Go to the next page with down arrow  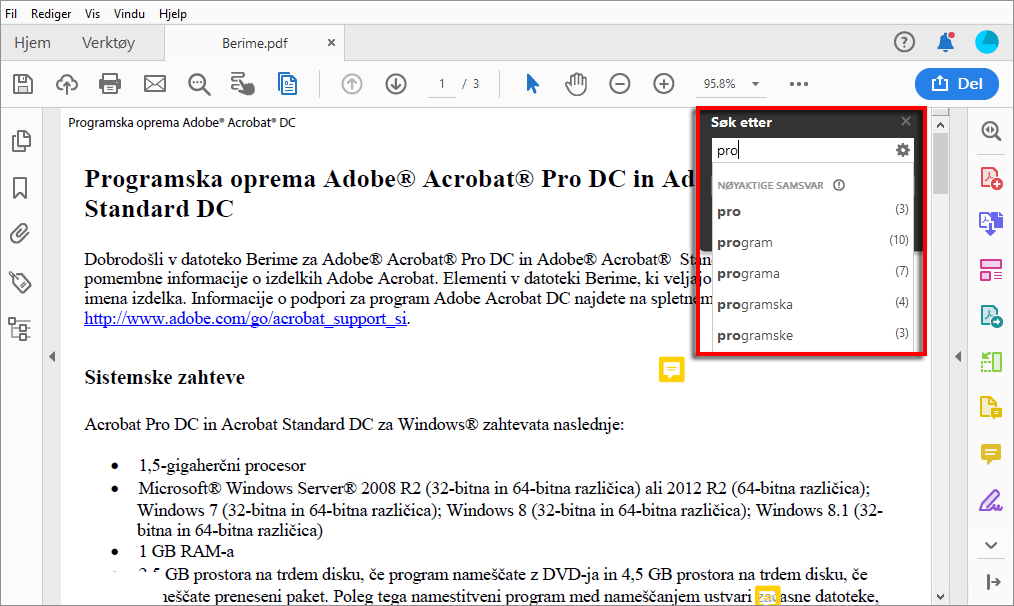[x=396, y=84]
